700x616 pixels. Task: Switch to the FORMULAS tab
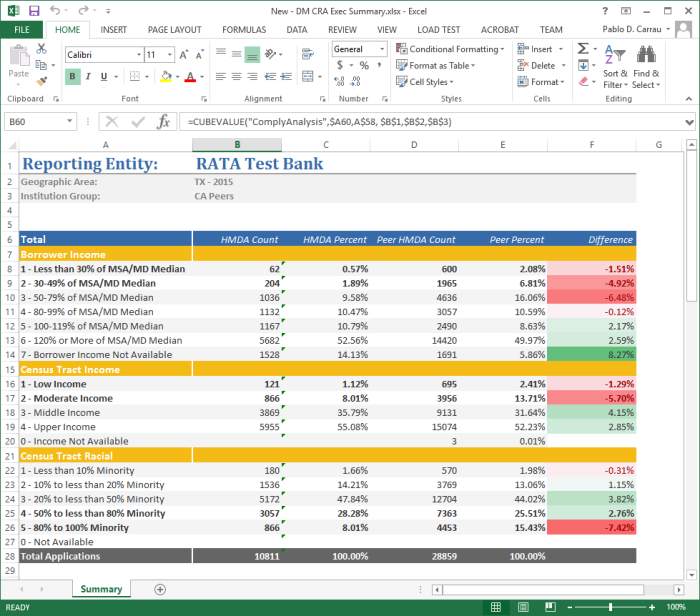point(244,29)
